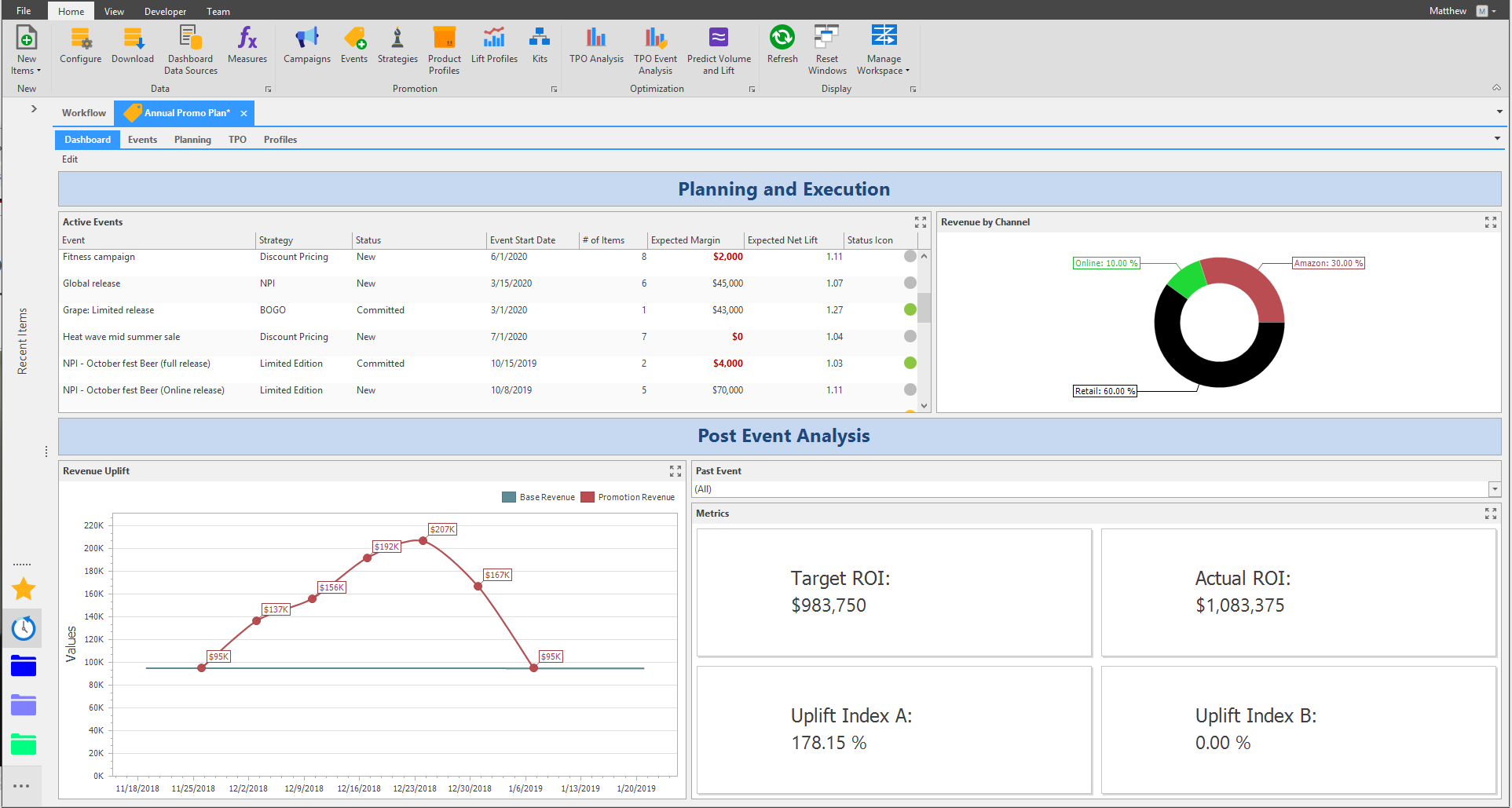This screenshot has height=808, width=1512.
Task: Click the green Online 10% donut segment
Action: click(x=1188, y=279)
